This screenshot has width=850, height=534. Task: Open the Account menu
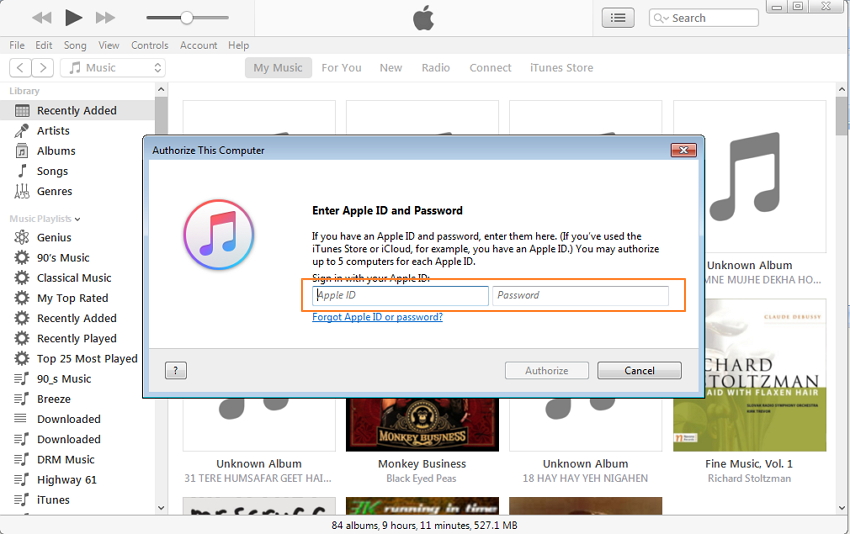tap(198, 45)
